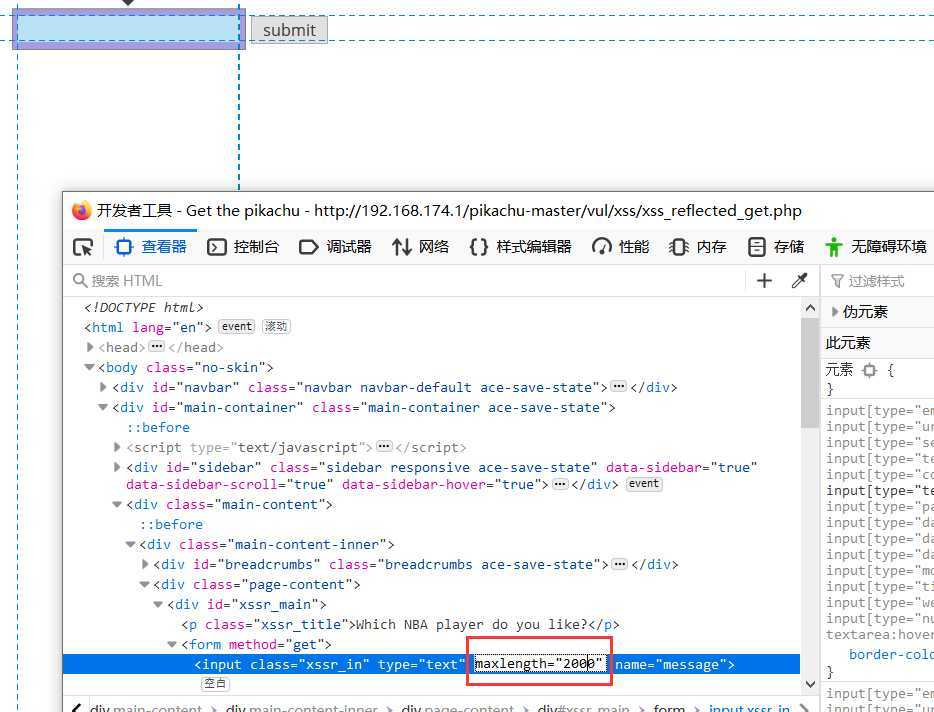The width and height of the screenshot is (934, 712).
Task: Click ellipsis badge in breadcrumbs div
Action: point(620,564)
